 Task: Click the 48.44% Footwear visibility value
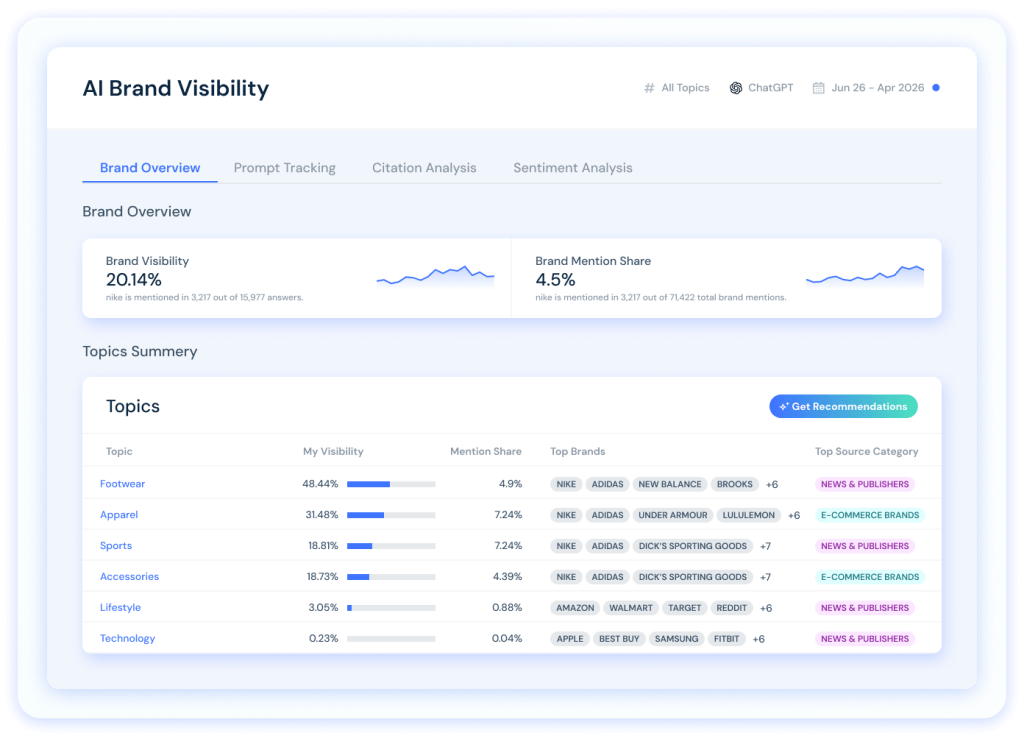point(320,484)
